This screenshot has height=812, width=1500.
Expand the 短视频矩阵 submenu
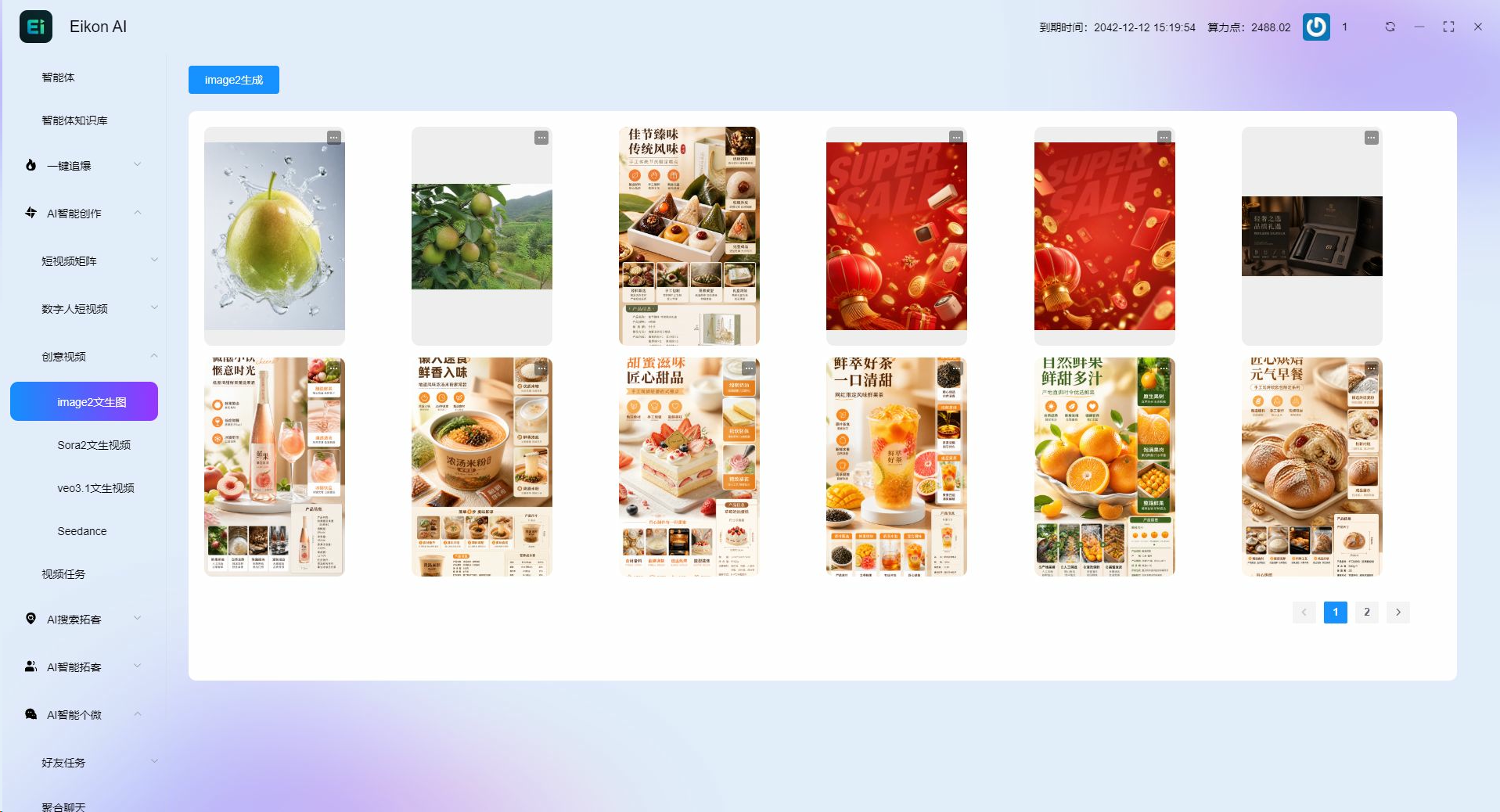tap(154, 260)
